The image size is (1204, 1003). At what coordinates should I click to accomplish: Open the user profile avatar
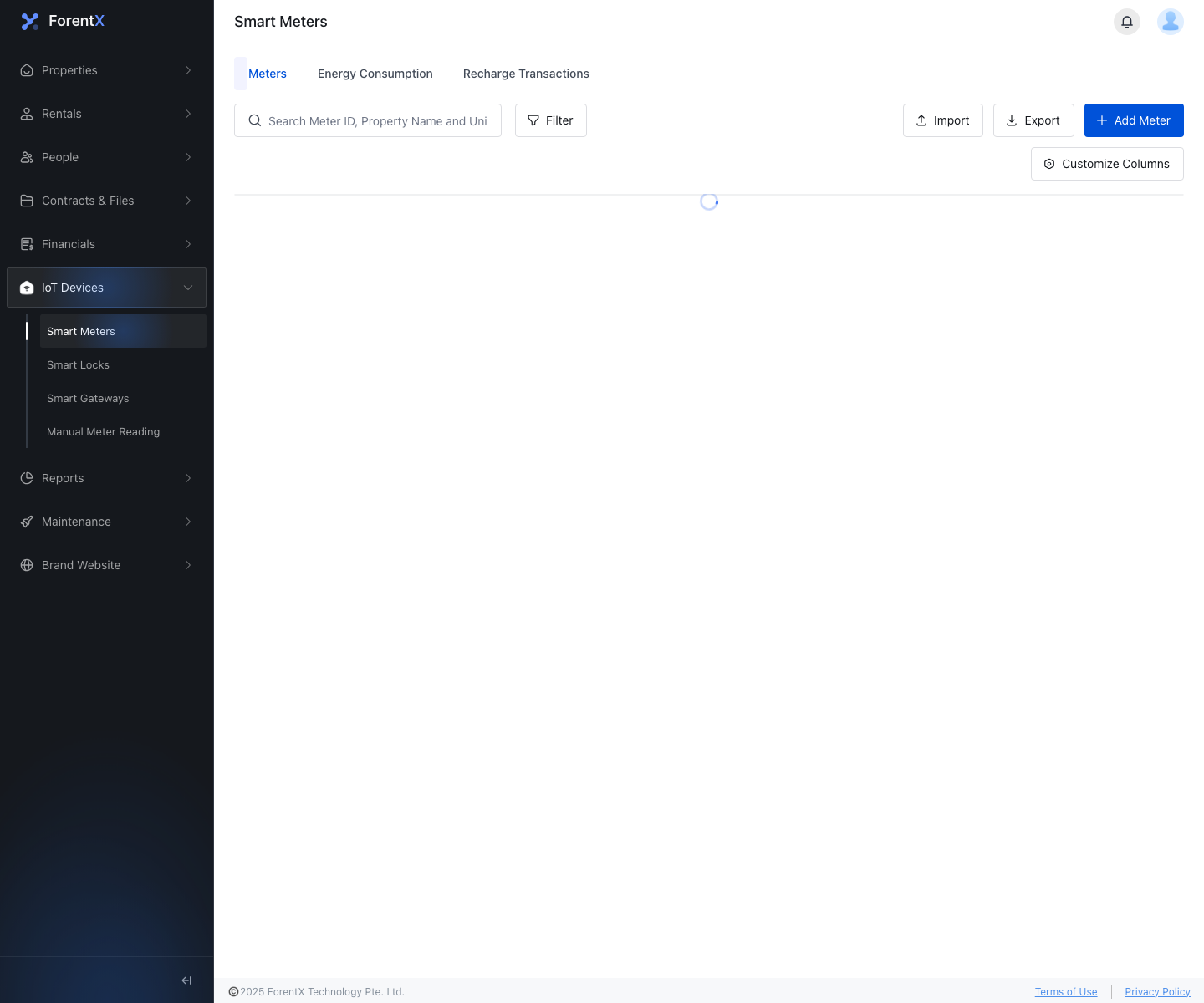point(1171,22)
